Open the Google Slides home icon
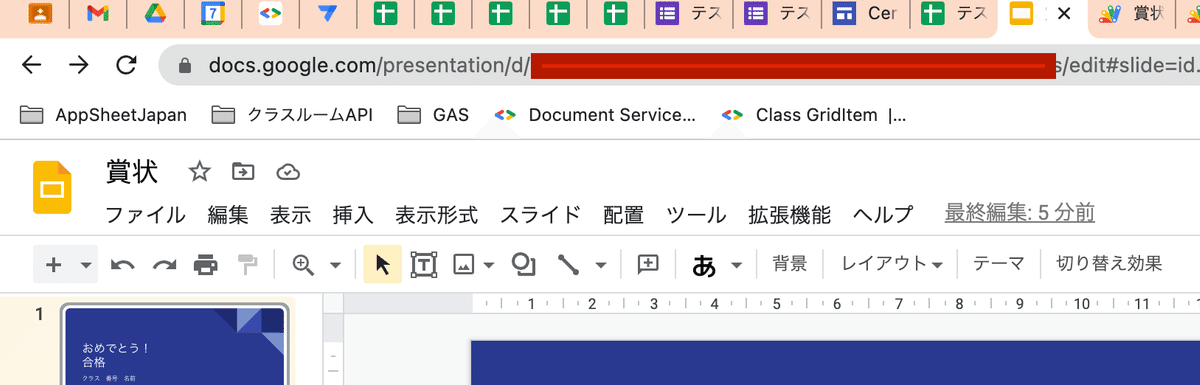Image resolution: width=1200 pixels, height=385 pixels. click(x=51, y=186)
